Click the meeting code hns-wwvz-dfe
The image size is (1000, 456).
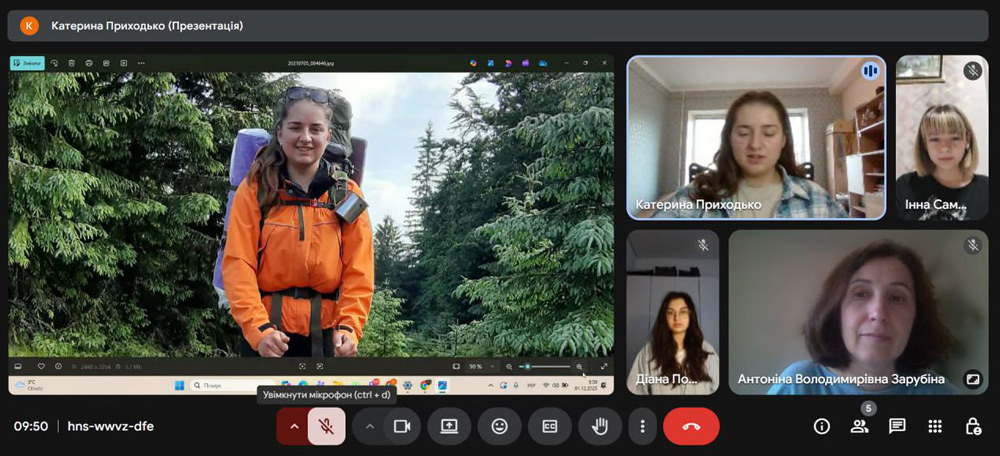110,426
